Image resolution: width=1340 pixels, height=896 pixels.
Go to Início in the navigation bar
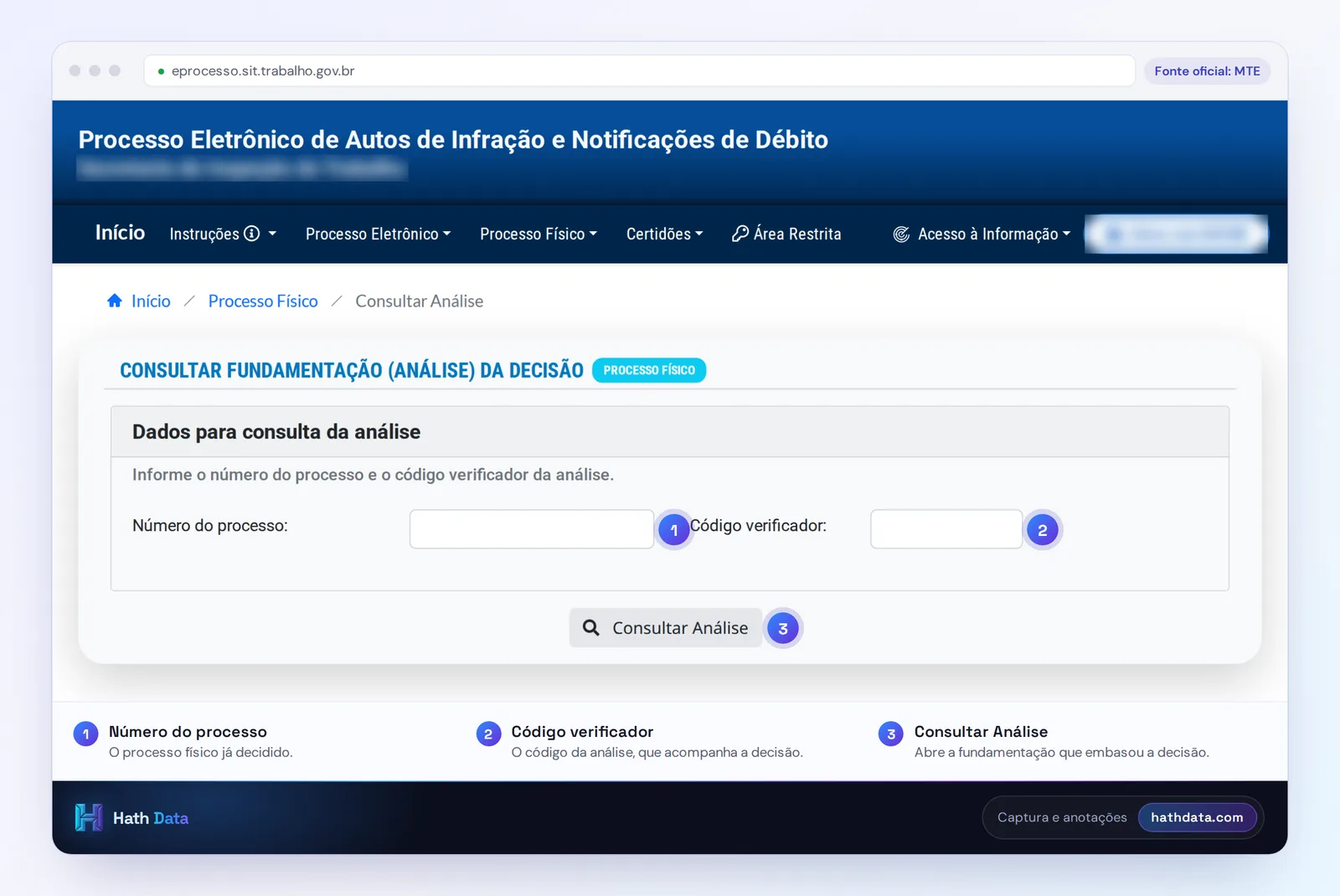click(x=120, y=233)
